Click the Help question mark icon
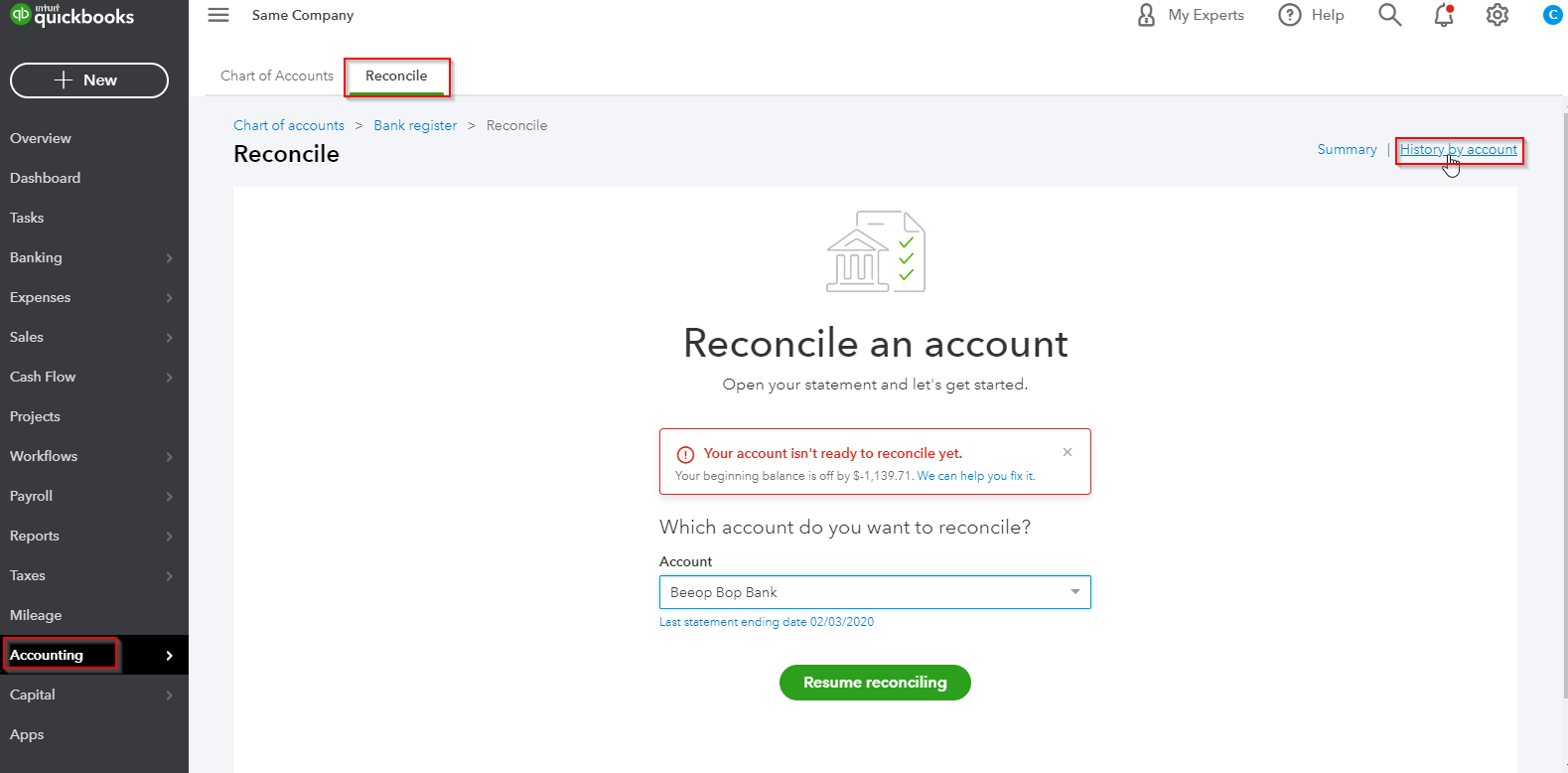Viewport: 1568px width, 773px height. click(x=1290, y=15)
